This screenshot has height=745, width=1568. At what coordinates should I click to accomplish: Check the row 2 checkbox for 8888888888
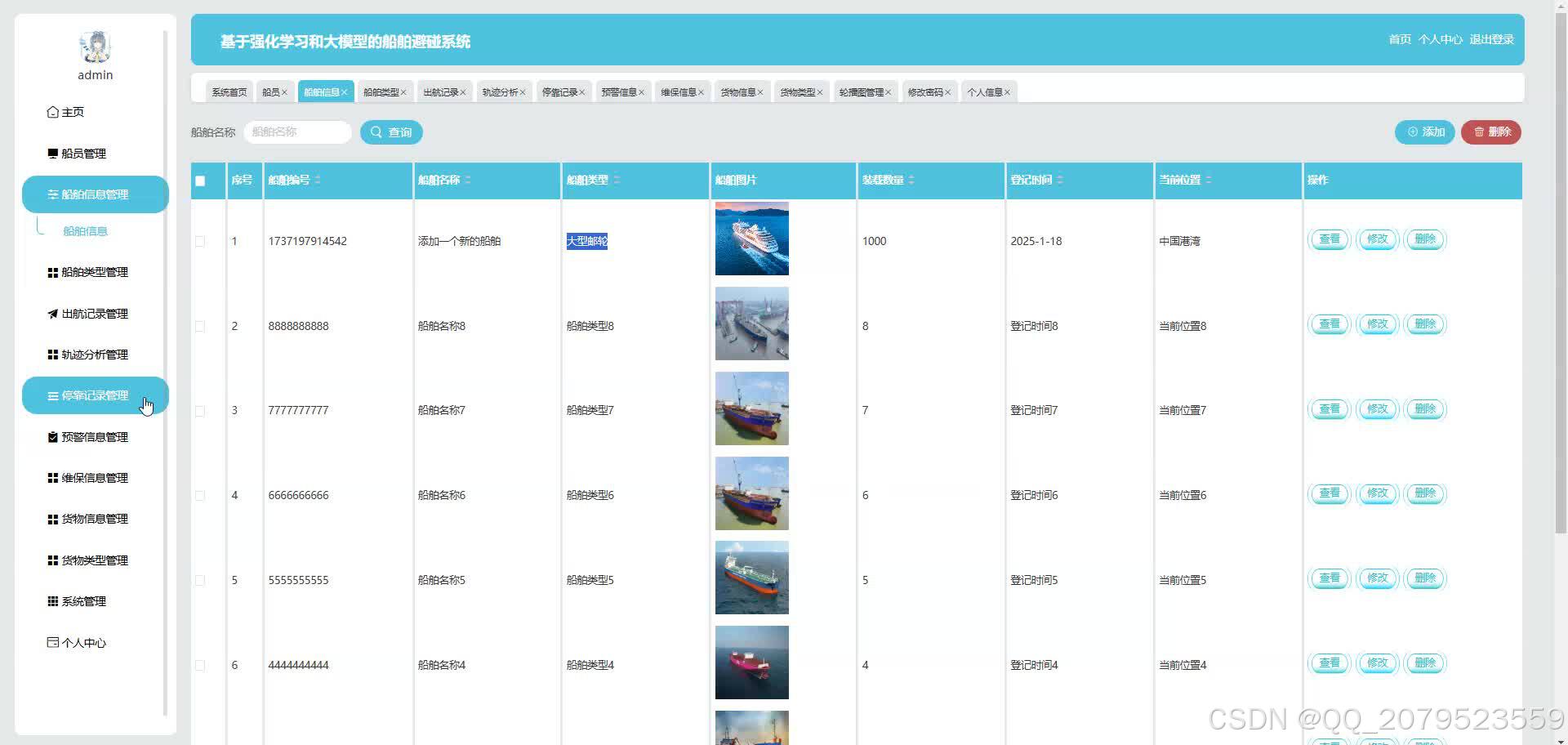click(x=200, y=326)
